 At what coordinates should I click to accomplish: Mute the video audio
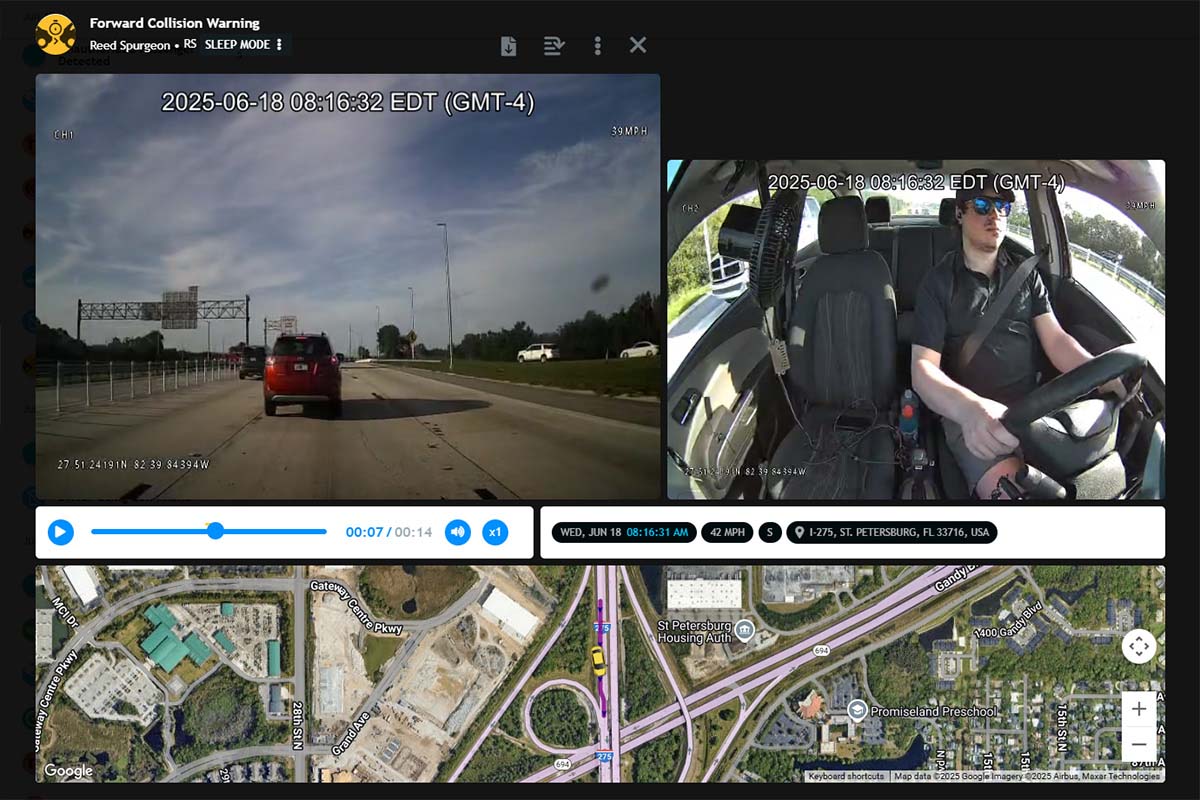458,532
